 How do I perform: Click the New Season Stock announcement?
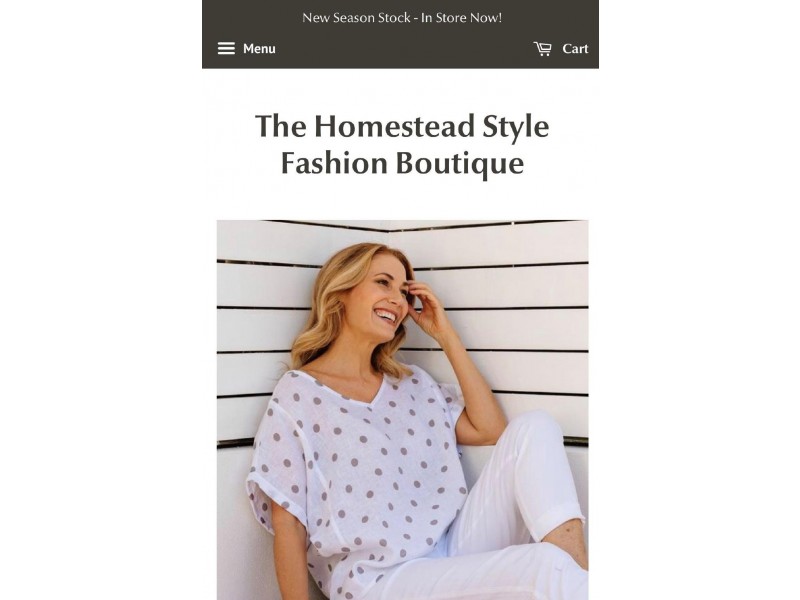(402, 18)
